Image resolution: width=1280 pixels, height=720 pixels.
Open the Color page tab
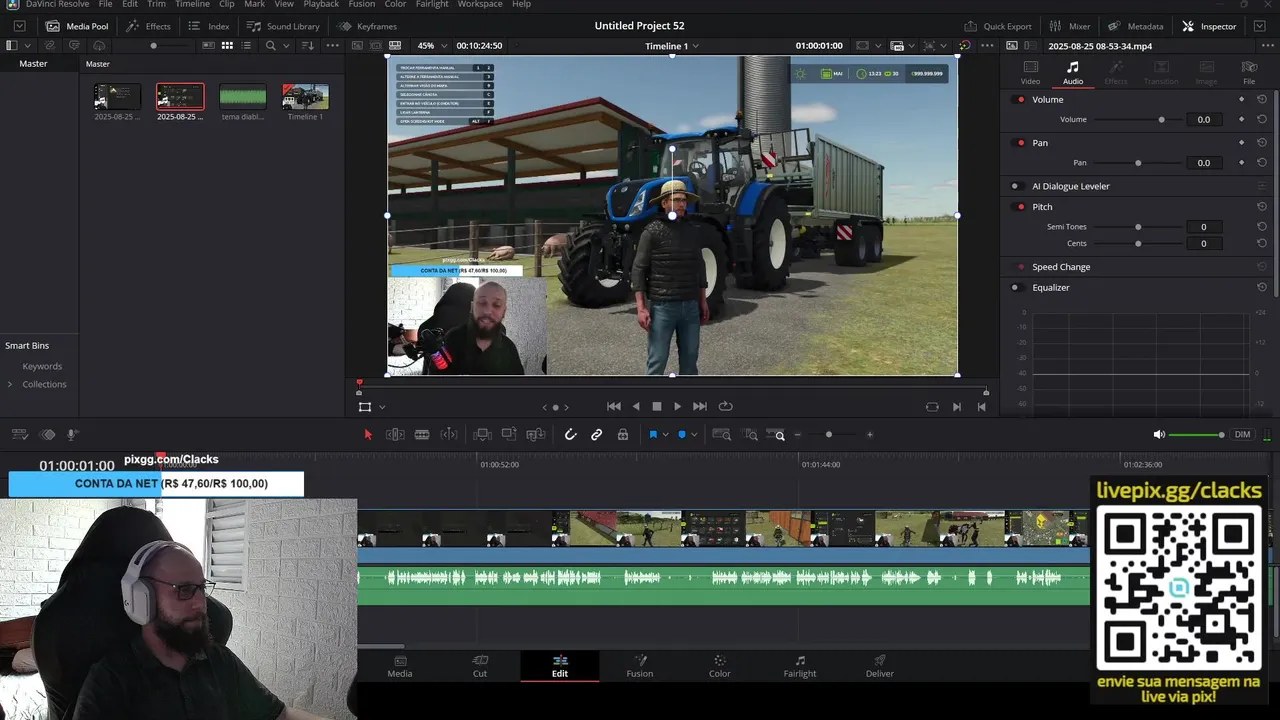720,666
